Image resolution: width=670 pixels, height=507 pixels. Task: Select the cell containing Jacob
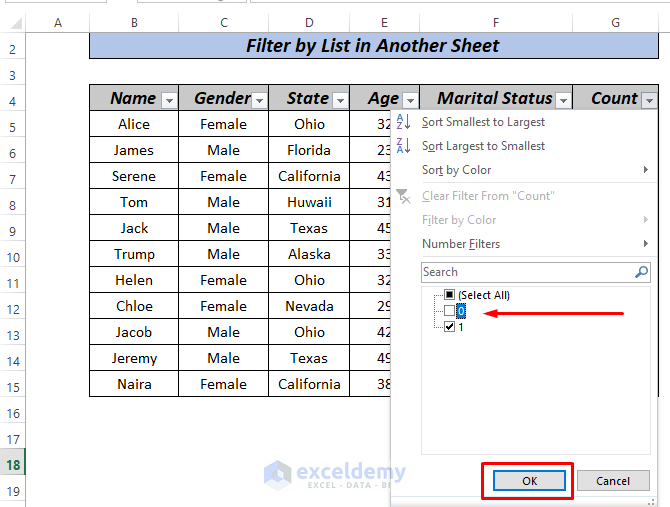click(x=134, y=332)
